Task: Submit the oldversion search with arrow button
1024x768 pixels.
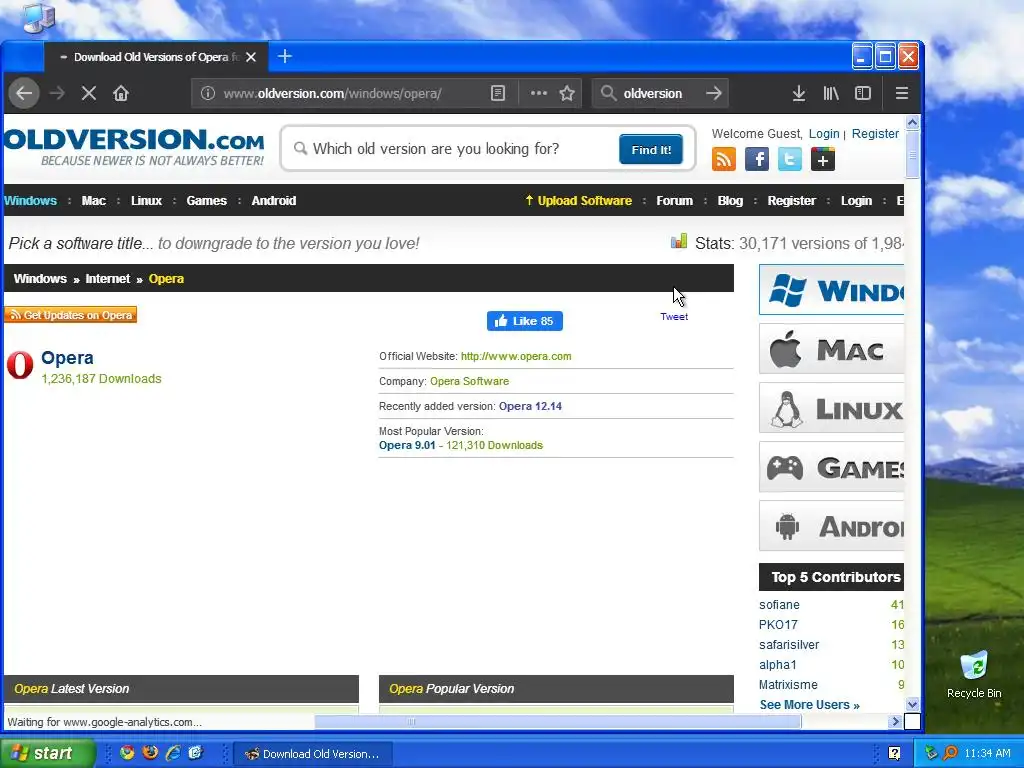Action: click(x=714, y=93)
